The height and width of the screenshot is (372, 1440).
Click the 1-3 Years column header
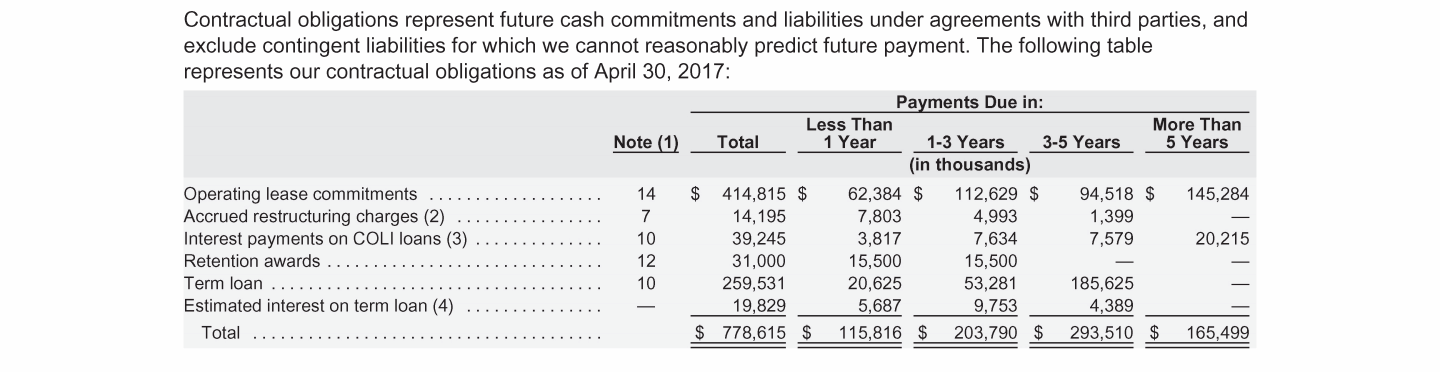click(x=965, y=142)
